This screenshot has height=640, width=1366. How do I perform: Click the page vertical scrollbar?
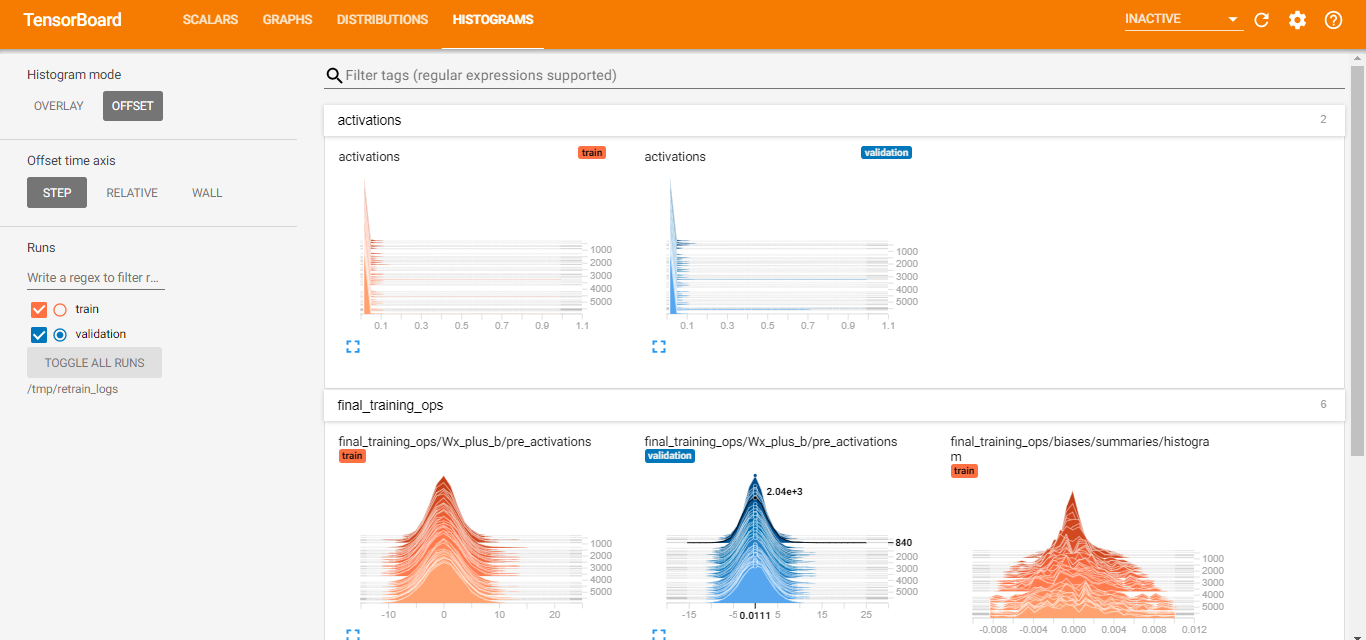coord(1357,260)
